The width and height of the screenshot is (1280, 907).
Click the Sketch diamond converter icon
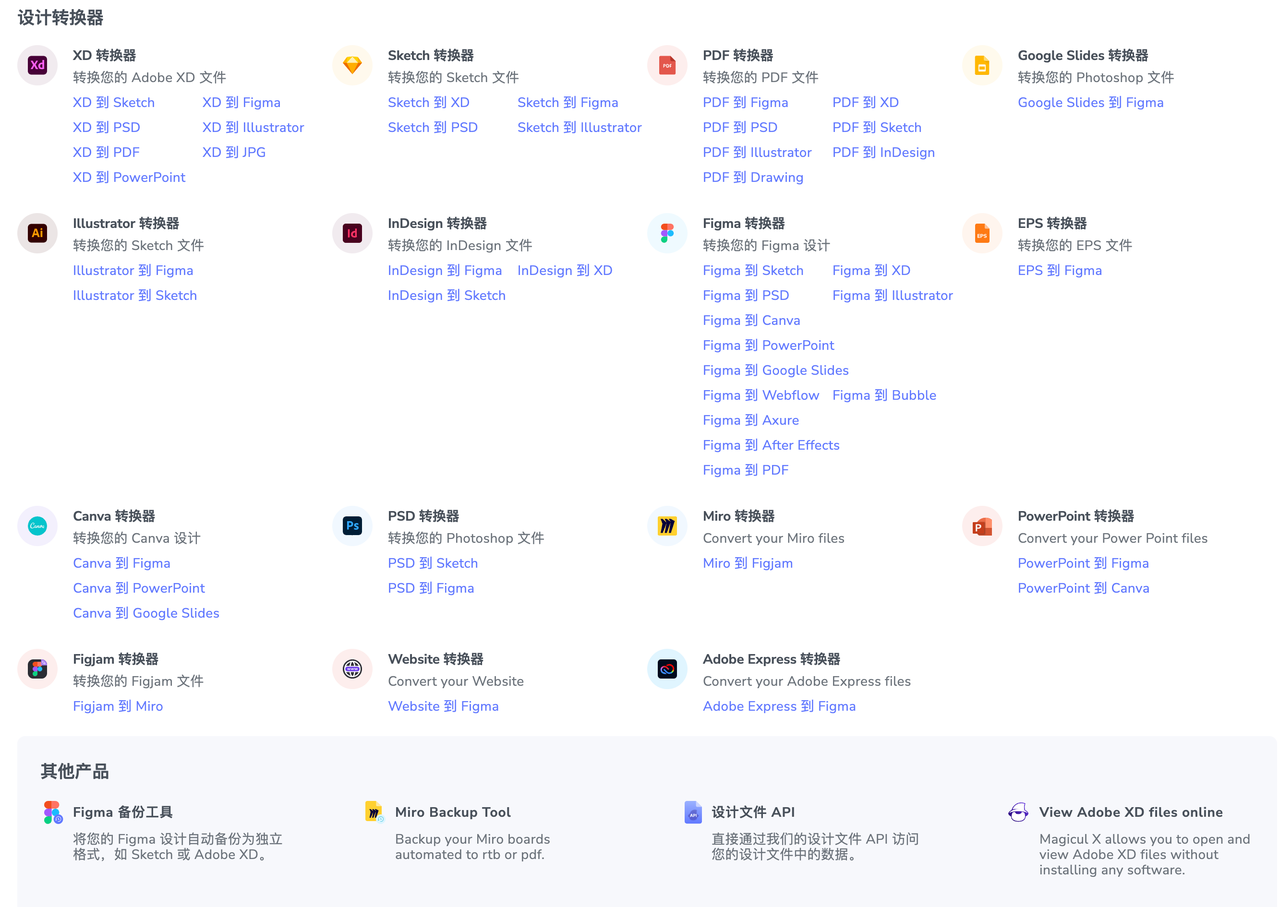pyautogui.click(x=352, y=66)
